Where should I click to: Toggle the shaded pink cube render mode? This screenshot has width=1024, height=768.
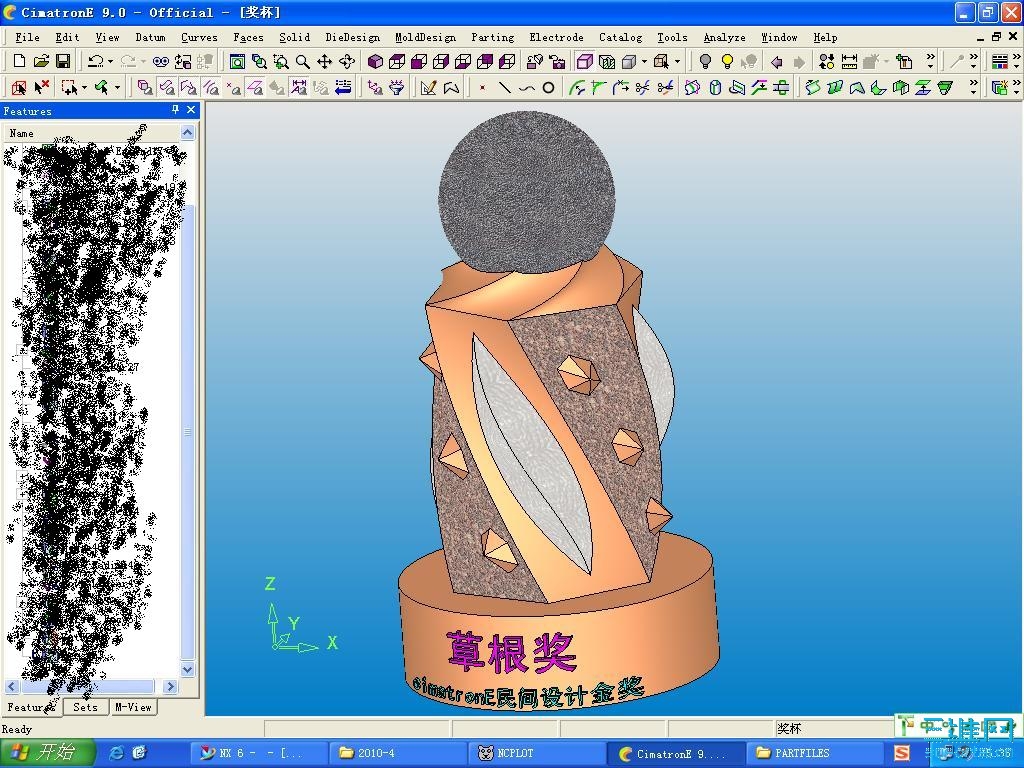[584, 61]
